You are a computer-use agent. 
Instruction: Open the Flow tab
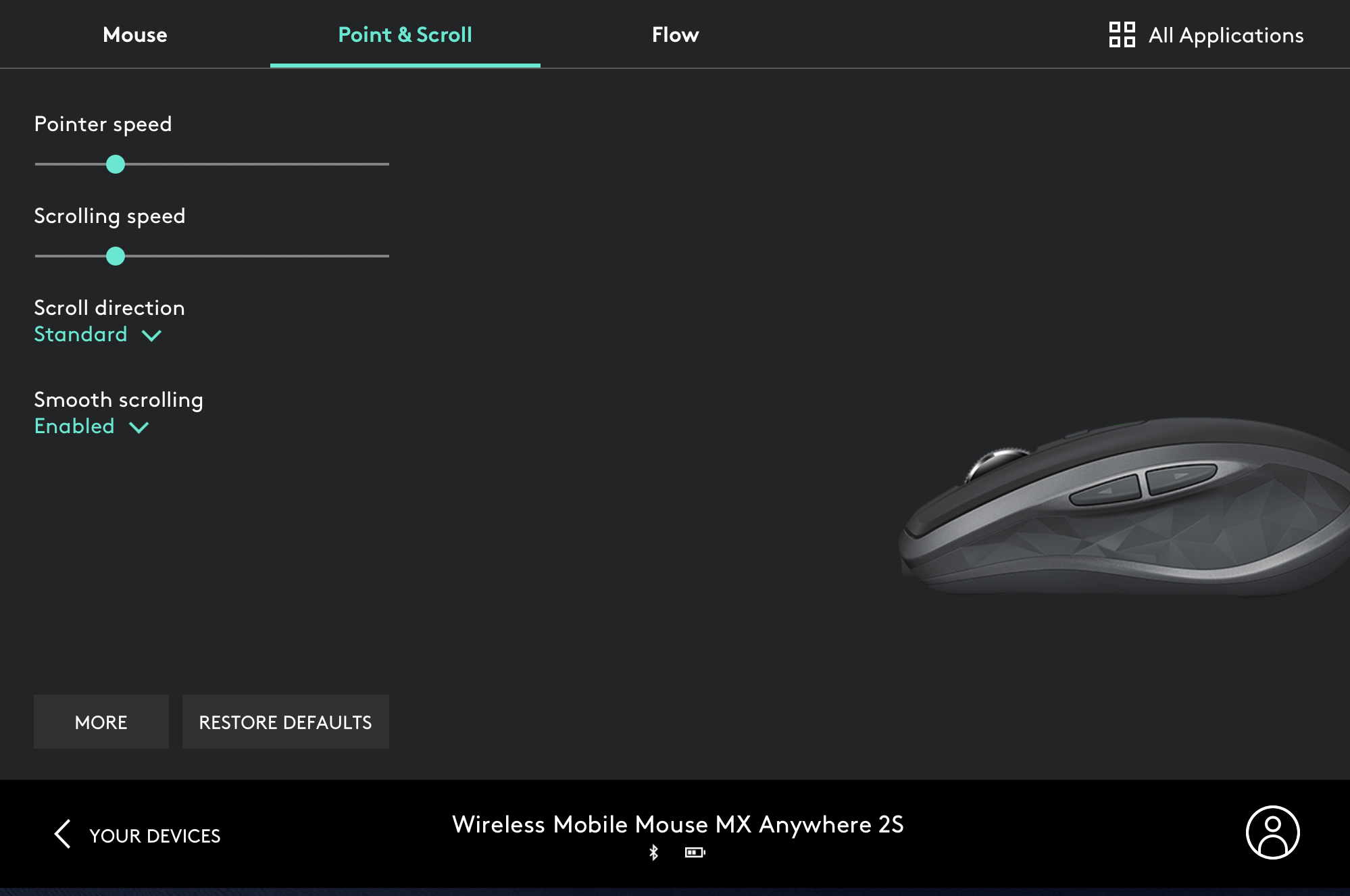(x=675, y=35)
